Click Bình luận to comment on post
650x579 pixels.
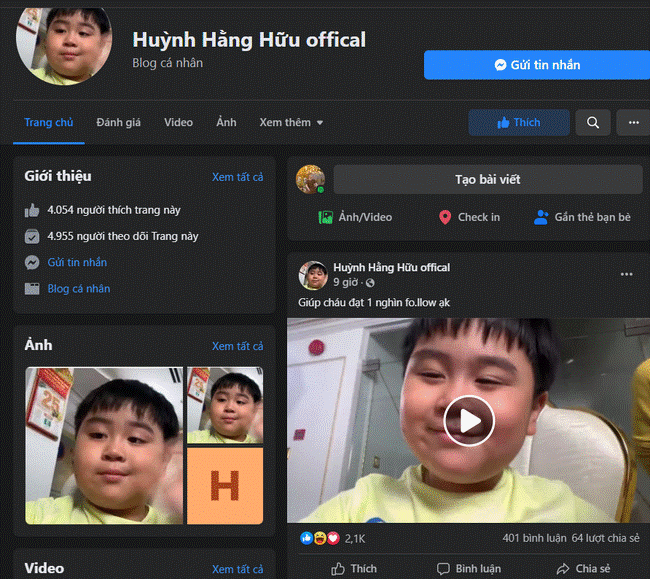coord(469,569)
